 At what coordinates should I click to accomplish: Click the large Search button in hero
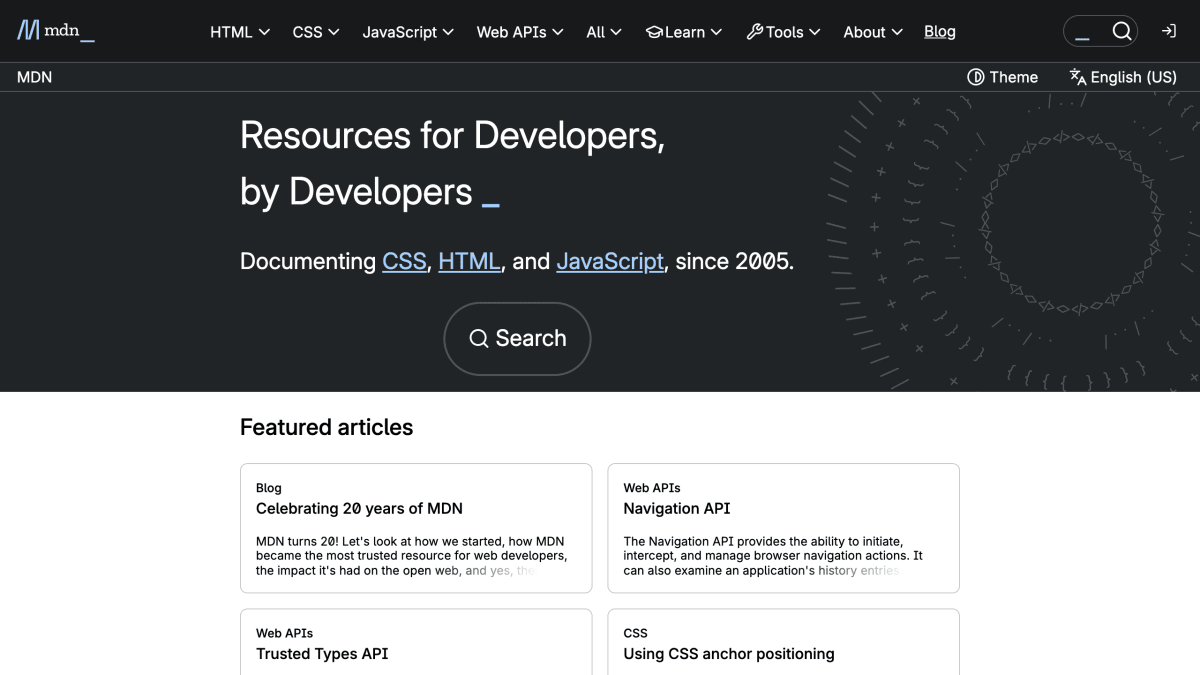517,339
